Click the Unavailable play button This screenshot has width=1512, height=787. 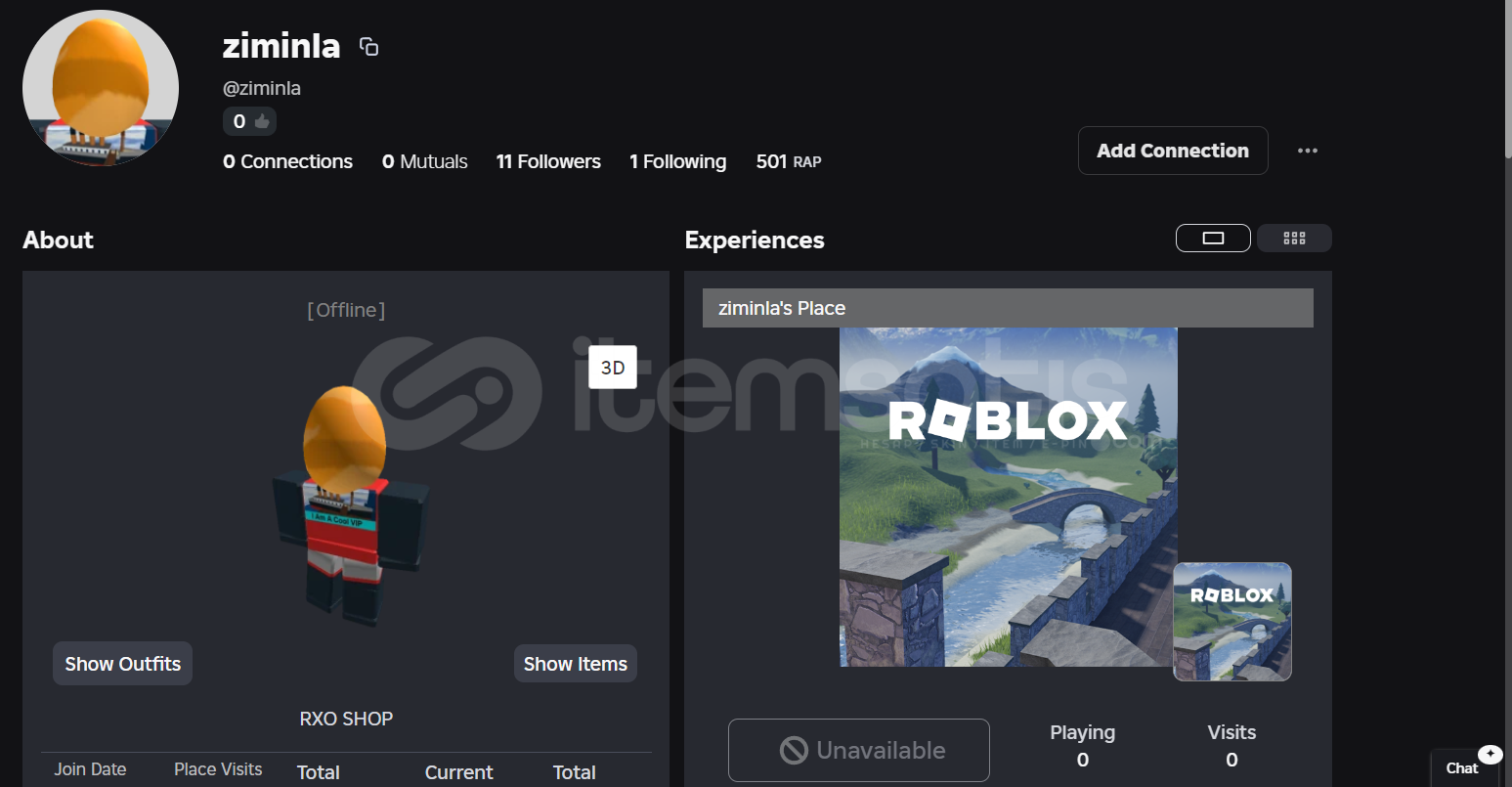coord(859,750)
